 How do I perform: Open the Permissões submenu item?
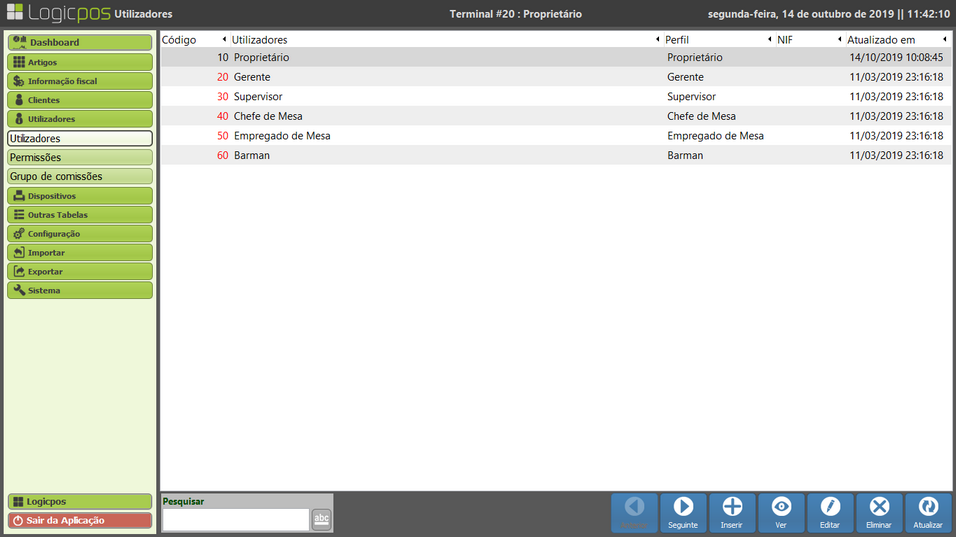pyautogui.click(x=80, y=158)
